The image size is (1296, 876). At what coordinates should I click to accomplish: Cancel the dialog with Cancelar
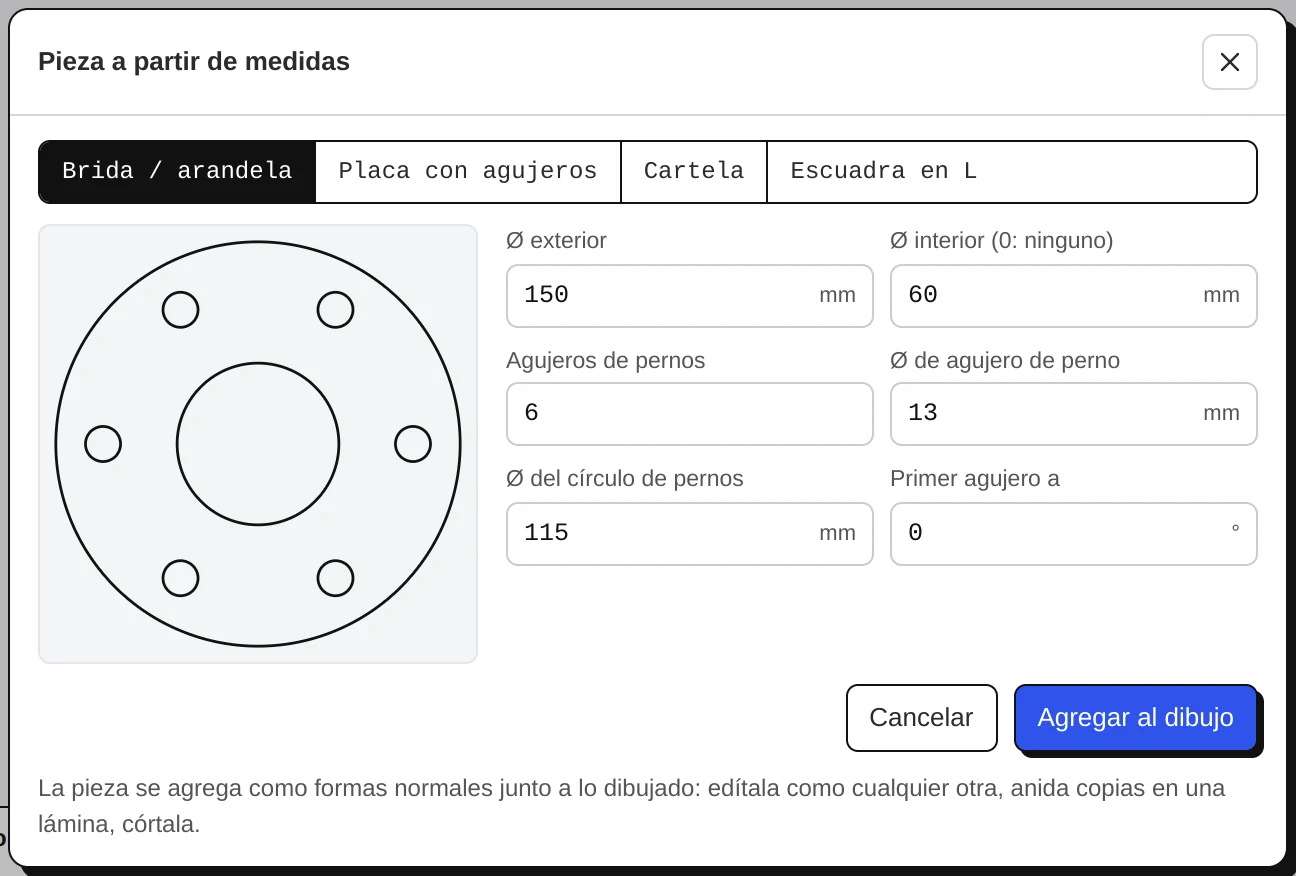[921, 718]
